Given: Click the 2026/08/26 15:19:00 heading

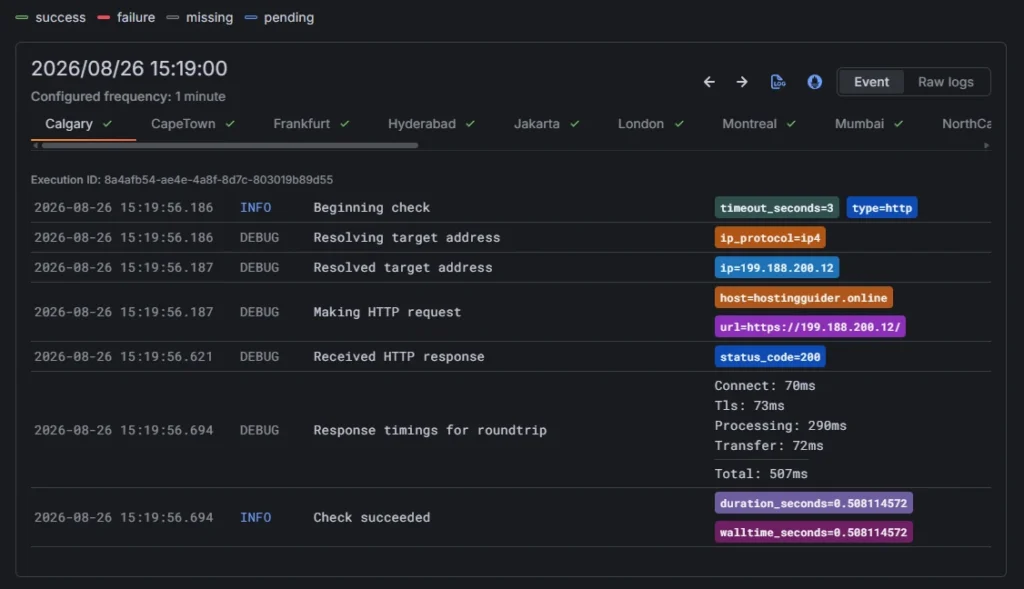Looking at the screenshot, I should click(x=129, y=69).
